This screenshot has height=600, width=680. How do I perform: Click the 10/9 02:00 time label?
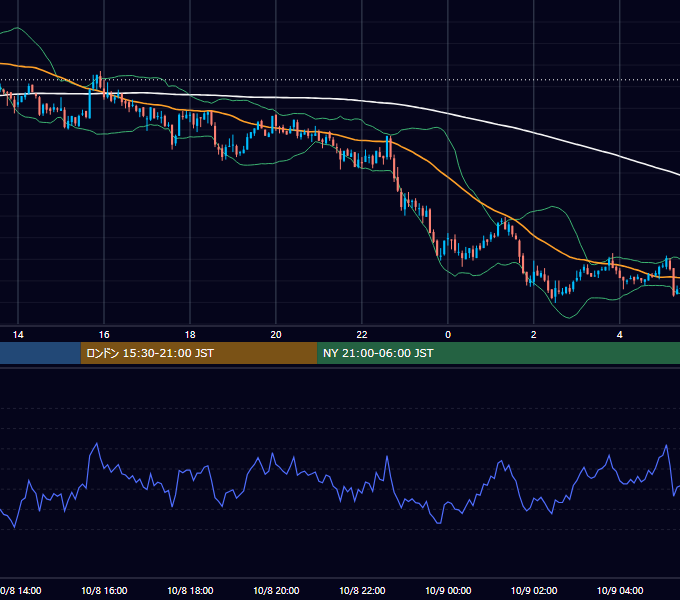pyautogui.click(x=534, y=590)
